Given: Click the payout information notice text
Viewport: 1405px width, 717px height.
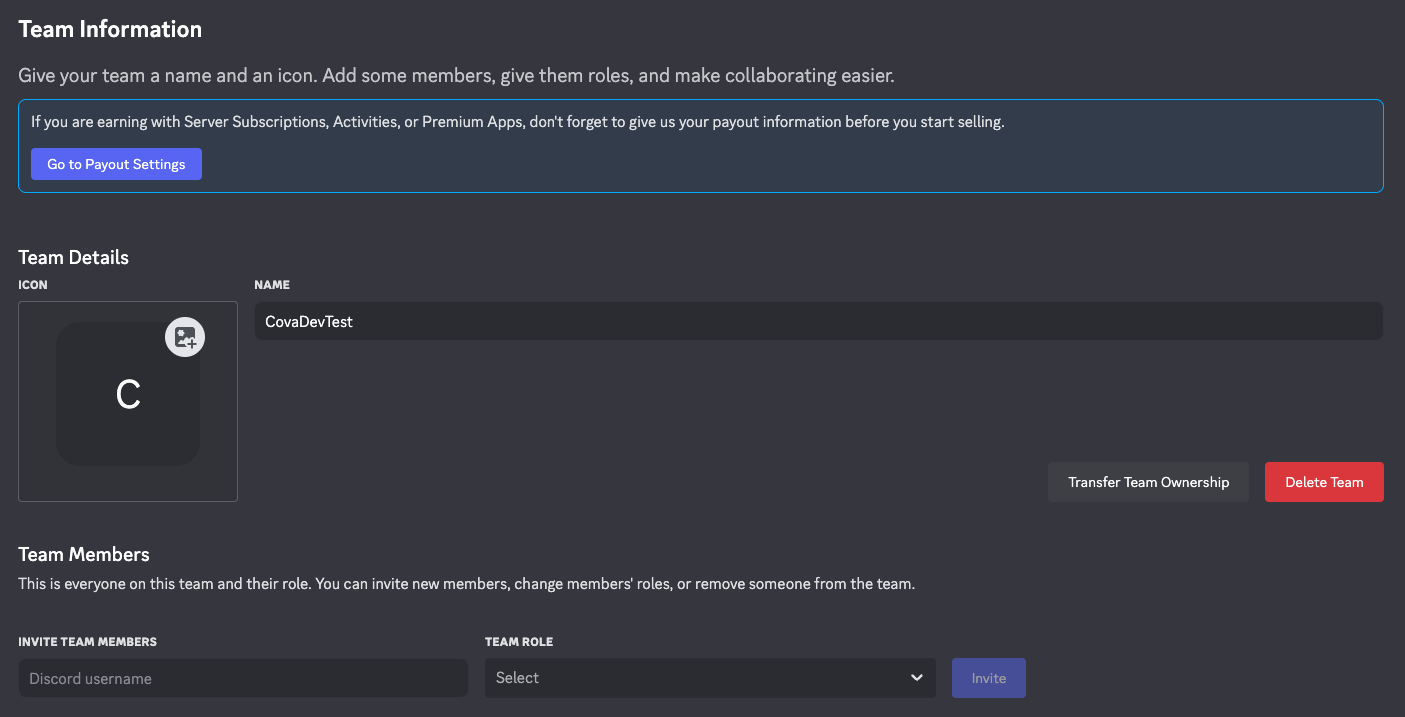Looking at the screenshot, I should (517, 123).
